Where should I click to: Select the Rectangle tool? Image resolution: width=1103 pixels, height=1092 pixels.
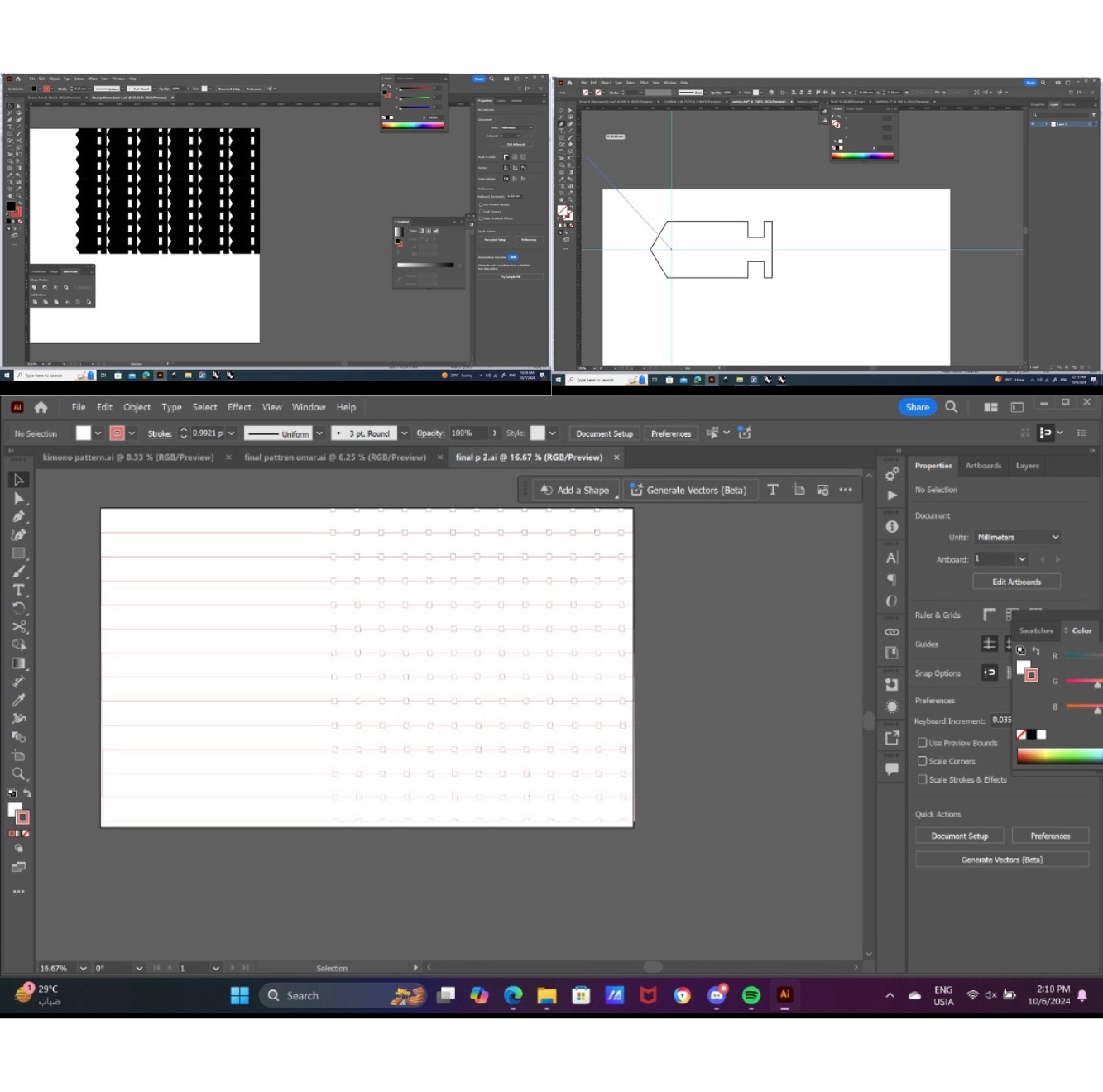point(18,553)
